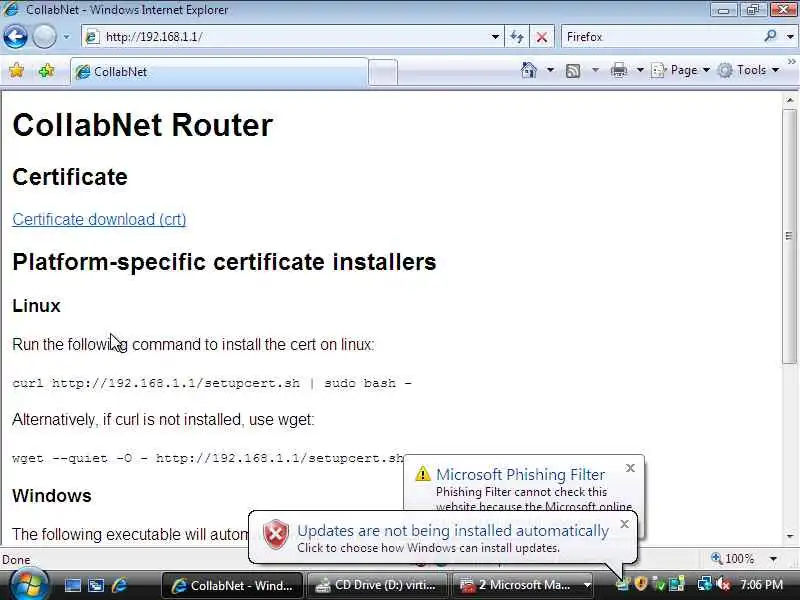Screen dimensions: 800x600
Task: Click the address bar showing http://192.168.1.1/
Action: tap(291, 37)
